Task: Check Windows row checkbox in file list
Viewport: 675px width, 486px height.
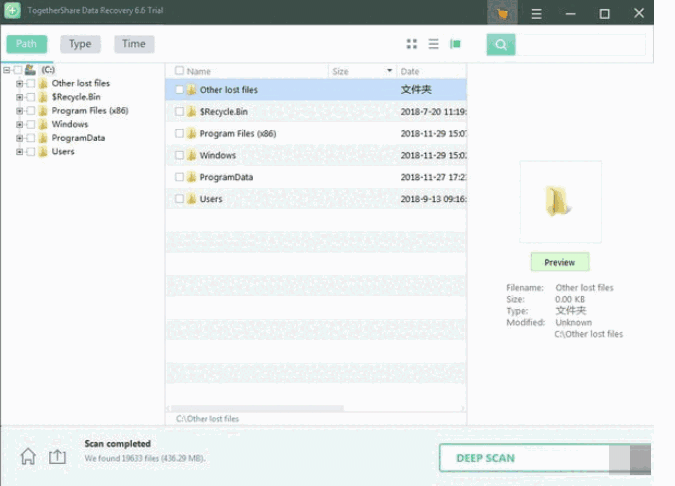Action: pos(180,155)
